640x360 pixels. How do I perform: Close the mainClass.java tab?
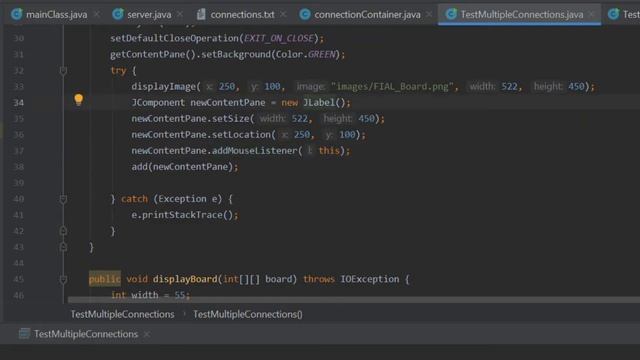pyautogui.click(x=97, y=15)
